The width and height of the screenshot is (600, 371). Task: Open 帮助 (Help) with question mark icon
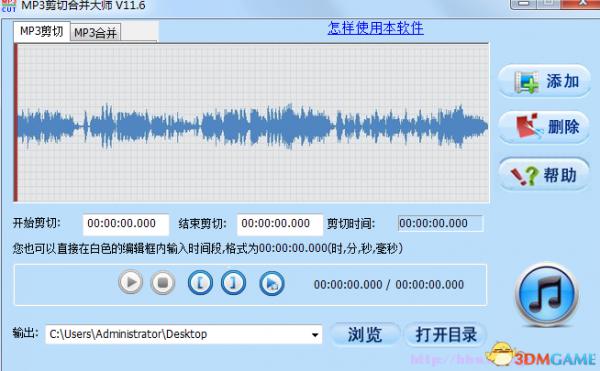click(x=545, y=175)
